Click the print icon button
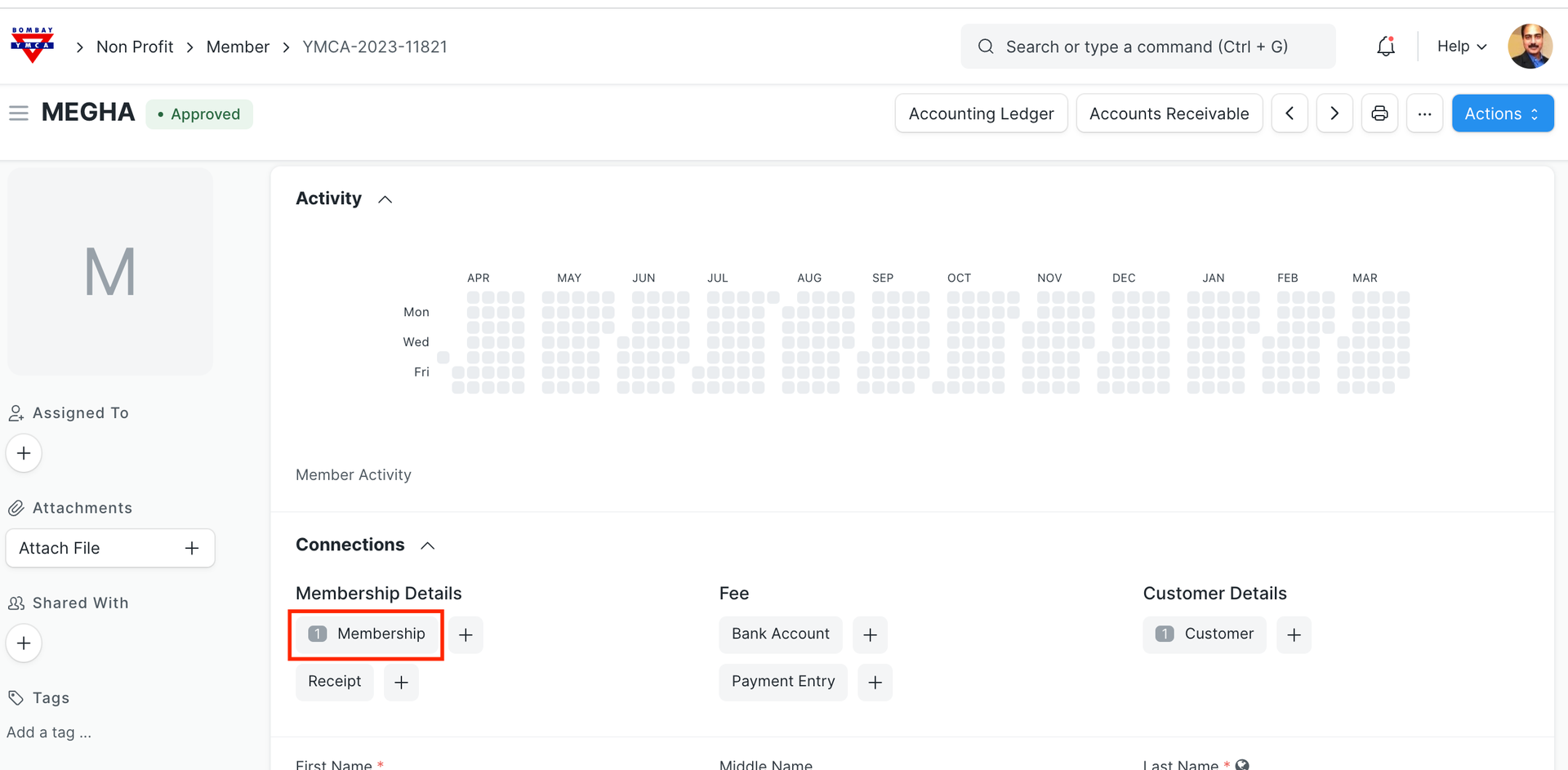Image resolution: width=1568 pixels, height=770 pixels. click(1379, 113)
